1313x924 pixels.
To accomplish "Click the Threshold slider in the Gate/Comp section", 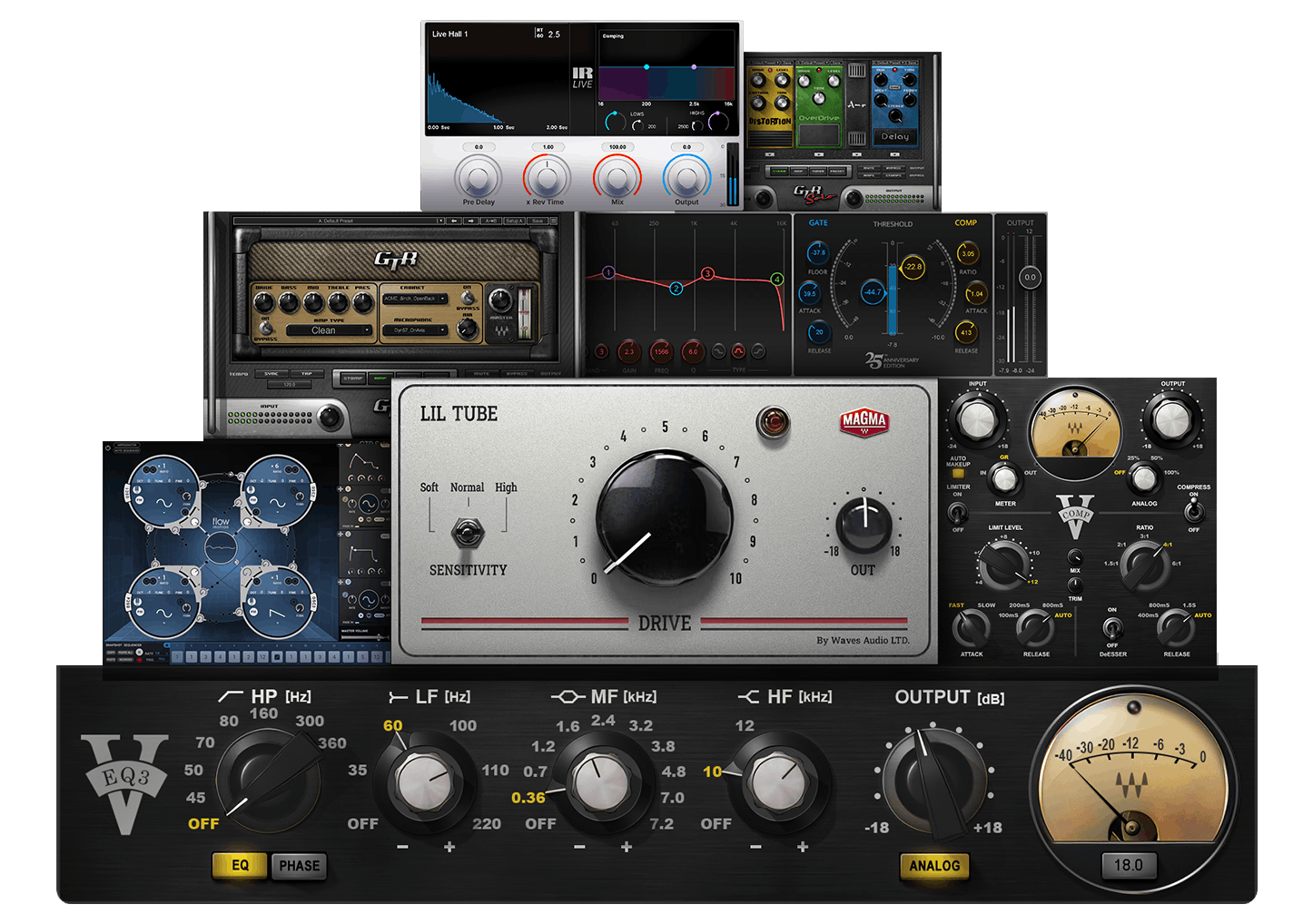I will 893,293.
